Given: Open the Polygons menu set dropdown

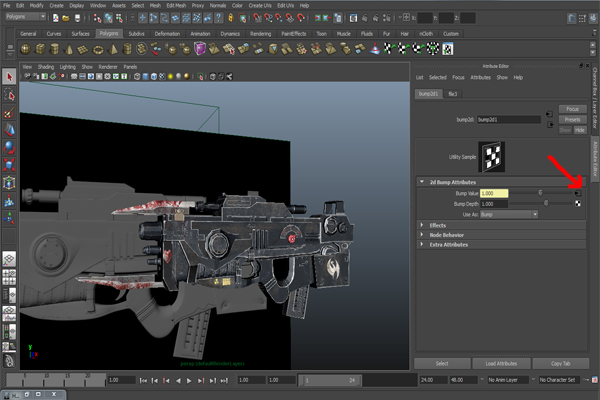Looking at the screenshot, I should [x=26, y=17].
